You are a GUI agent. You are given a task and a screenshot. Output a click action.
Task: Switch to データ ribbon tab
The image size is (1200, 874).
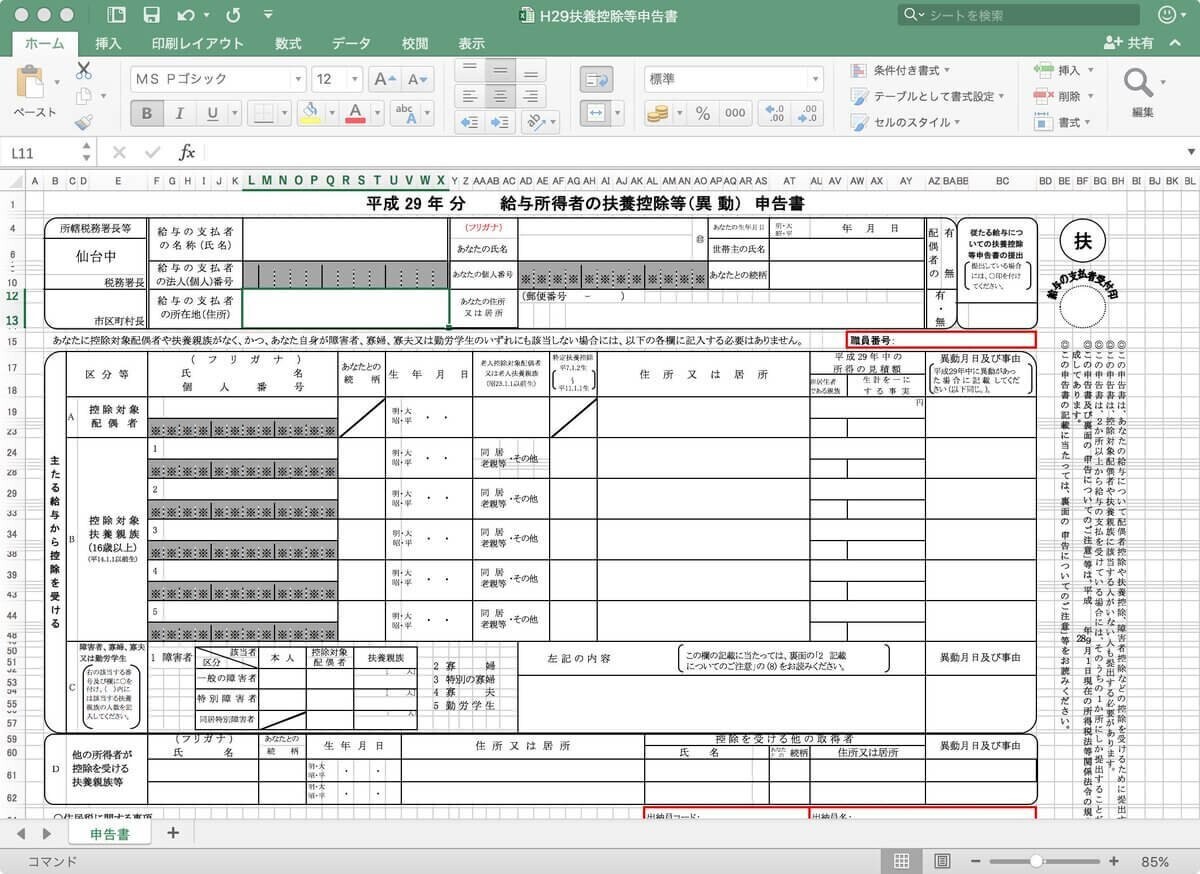(x=351, y=43)
